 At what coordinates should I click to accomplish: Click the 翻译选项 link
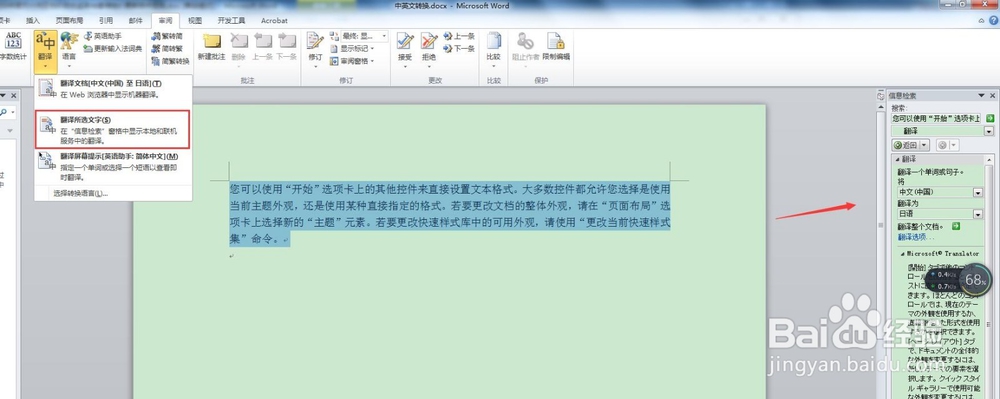916,236
